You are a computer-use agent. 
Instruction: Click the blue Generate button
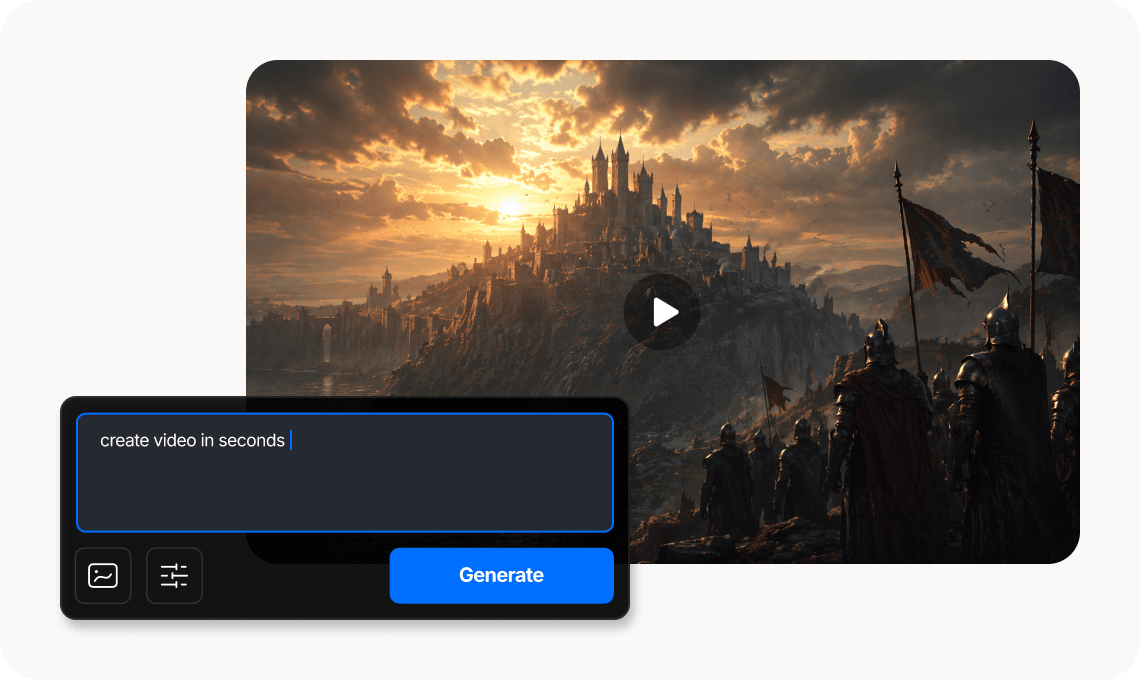pyautogui.click(x=501, y=575)
